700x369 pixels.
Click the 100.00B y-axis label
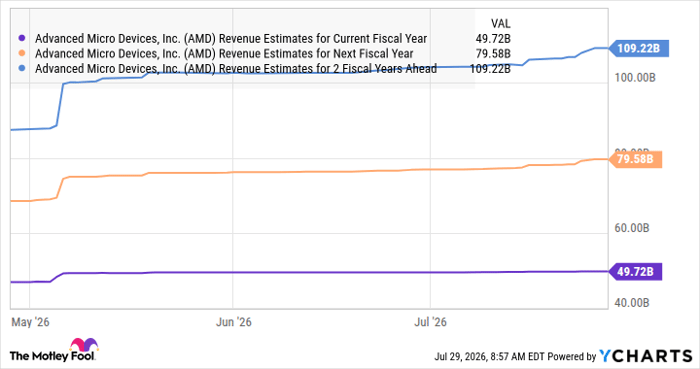[x=635, y=78]
